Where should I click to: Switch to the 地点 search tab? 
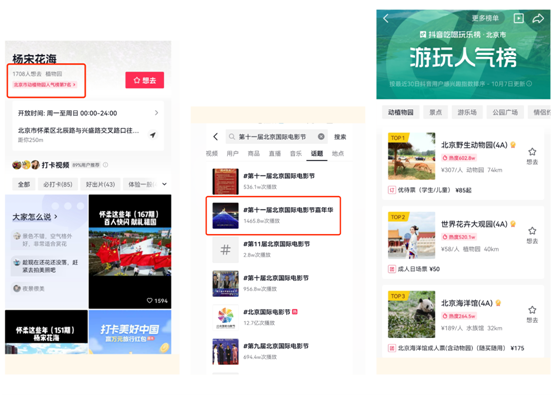point(338,153)
